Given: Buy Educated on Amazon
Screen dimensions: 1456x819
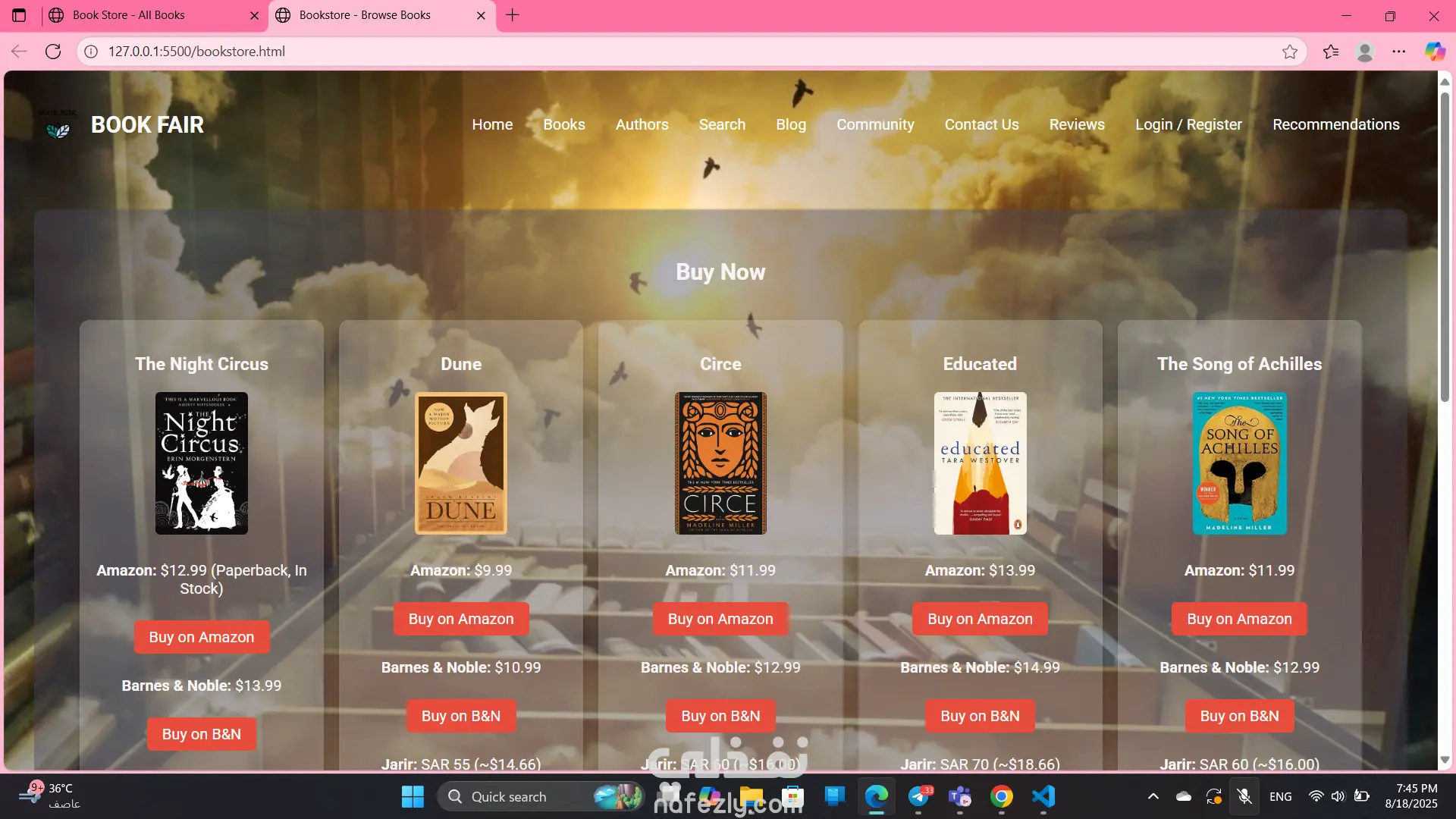Looking at the screenshot, I should 980,619.
